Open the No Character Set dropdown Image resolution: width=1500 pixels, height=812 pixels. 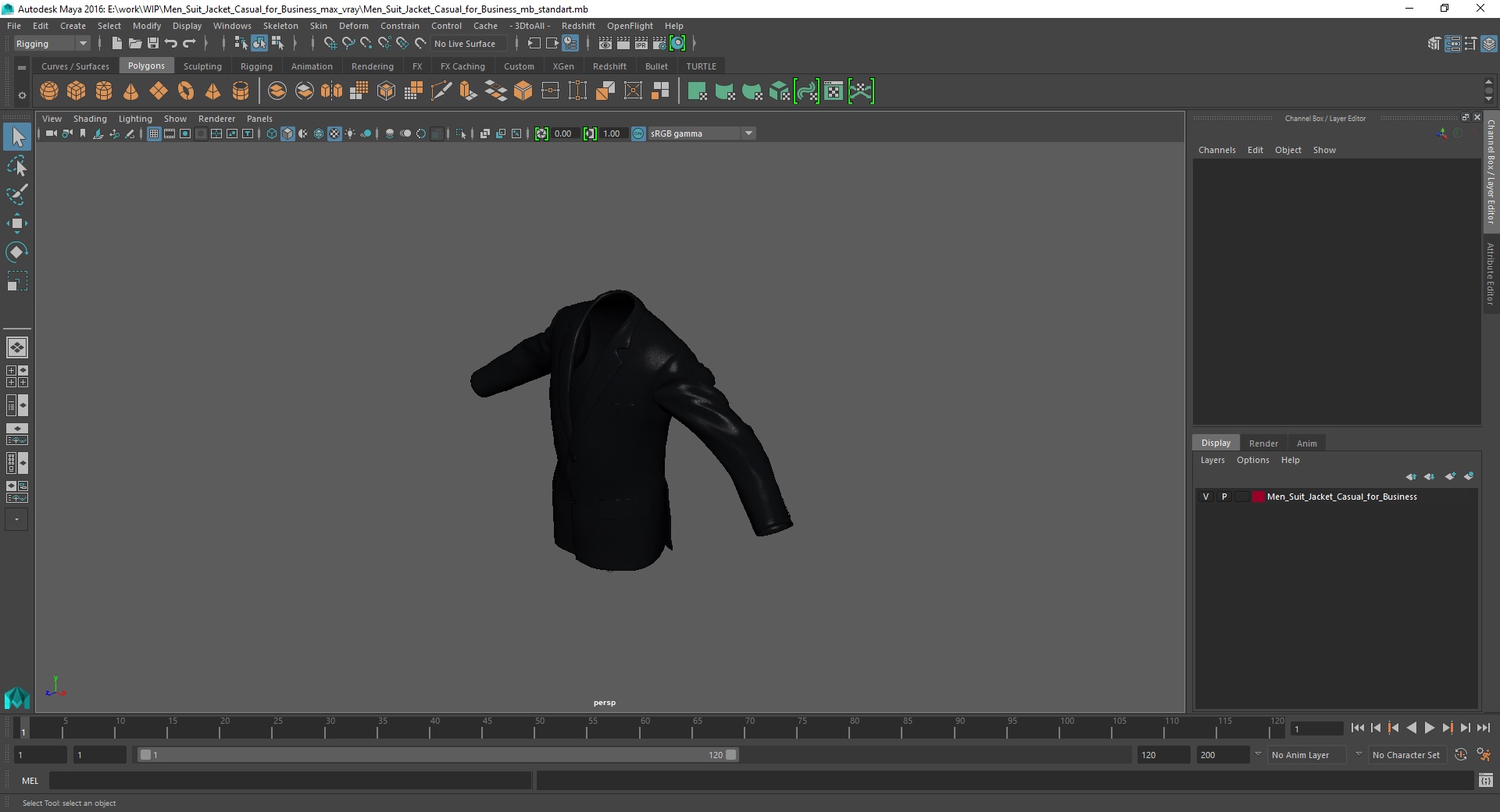(1406, 755)
